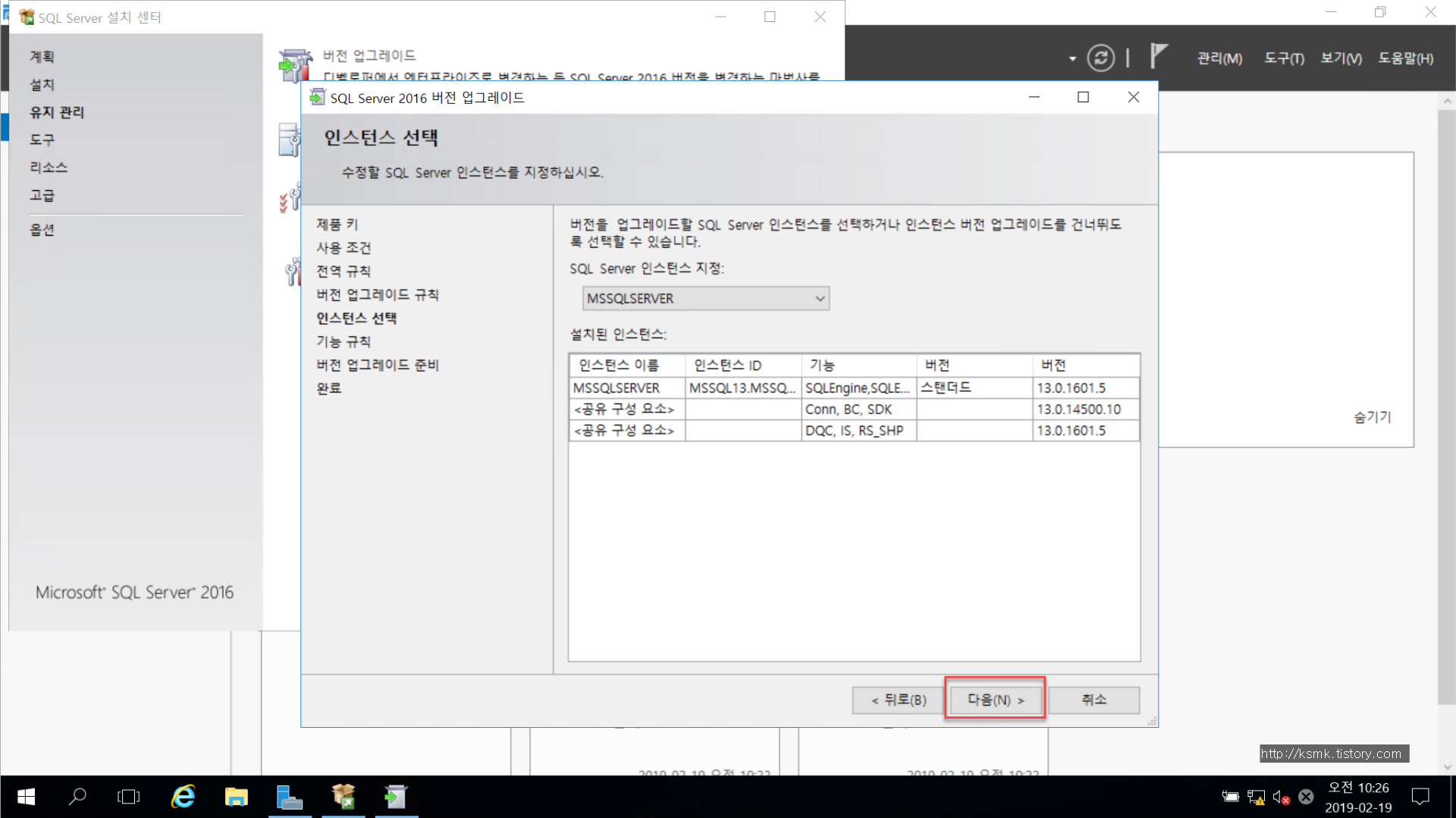Open the Windows Start menu
Image resolution: width=1456 pixels, height=818 pixels.
pyautogui.click(x=26, y=797)
